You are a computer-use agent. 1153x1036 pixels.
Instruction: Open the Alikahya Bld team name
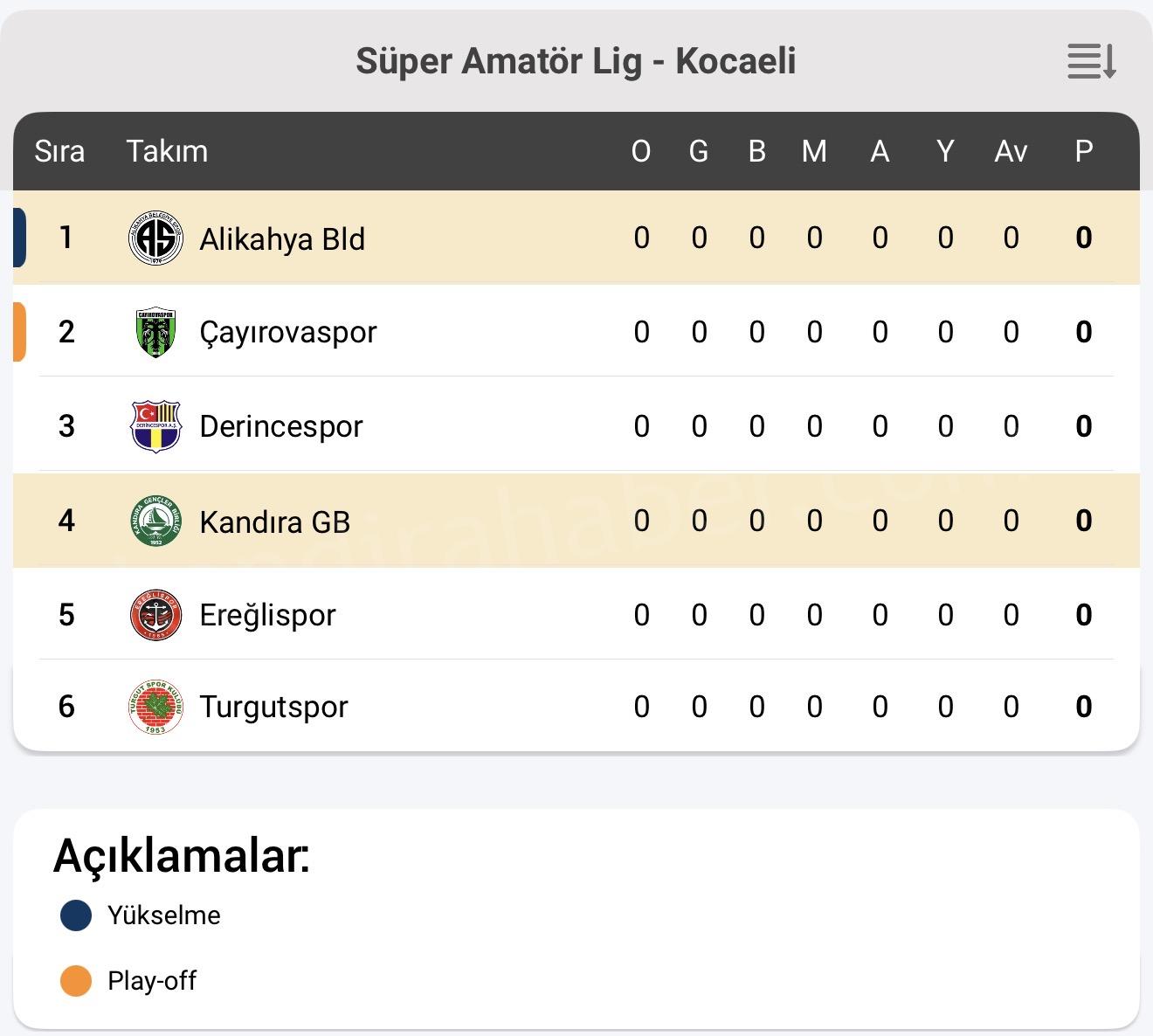282,239
